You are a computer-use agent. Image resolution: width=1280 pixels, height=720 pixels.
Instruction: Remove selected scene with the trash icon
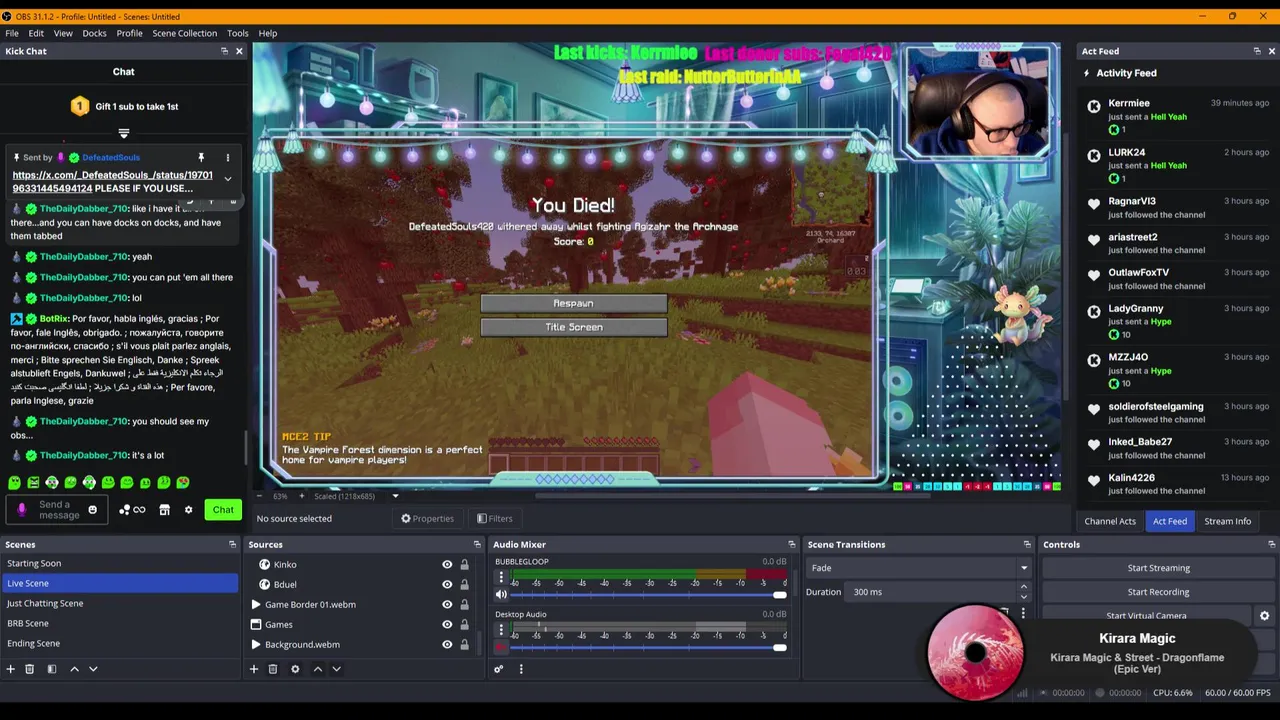click(30, 669)
